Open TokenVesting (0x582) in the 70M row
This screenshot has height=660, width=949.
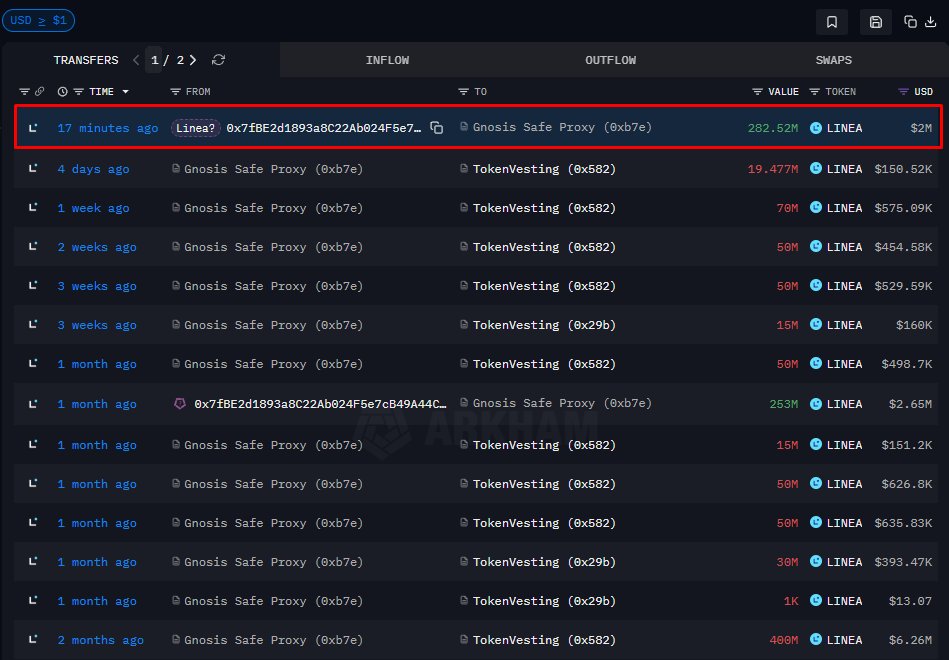click(x=544, y=208)
